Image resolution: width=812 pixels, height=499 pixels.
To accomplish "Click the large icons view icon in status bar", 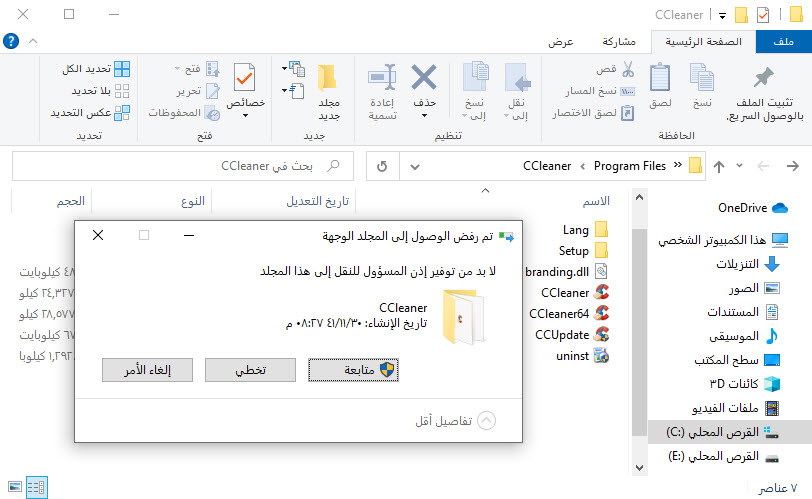I will click(x=14, y=487).
